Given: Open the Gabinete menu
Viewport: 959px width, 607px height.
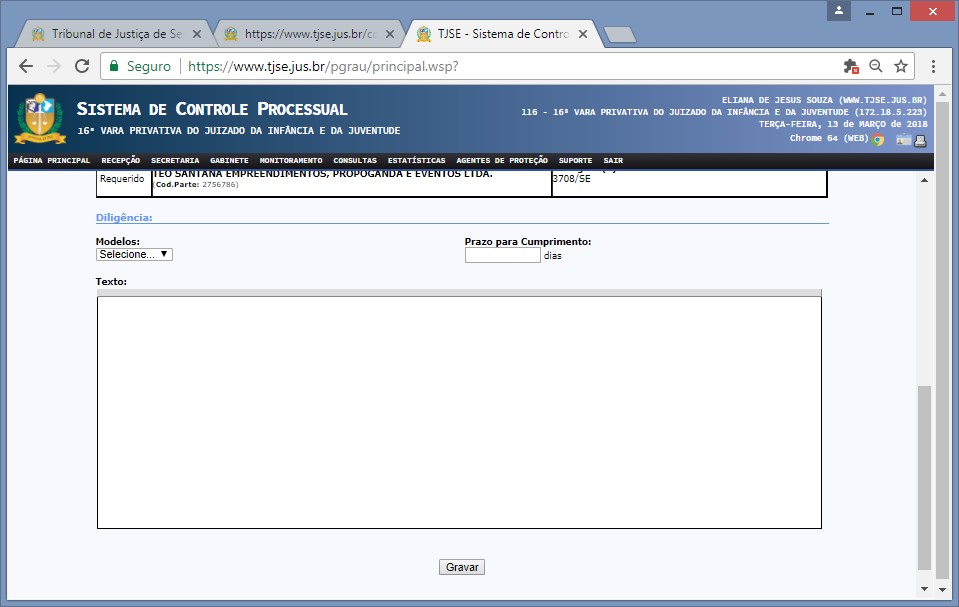Looking at the screenshot, I should [x=229, y=160].
